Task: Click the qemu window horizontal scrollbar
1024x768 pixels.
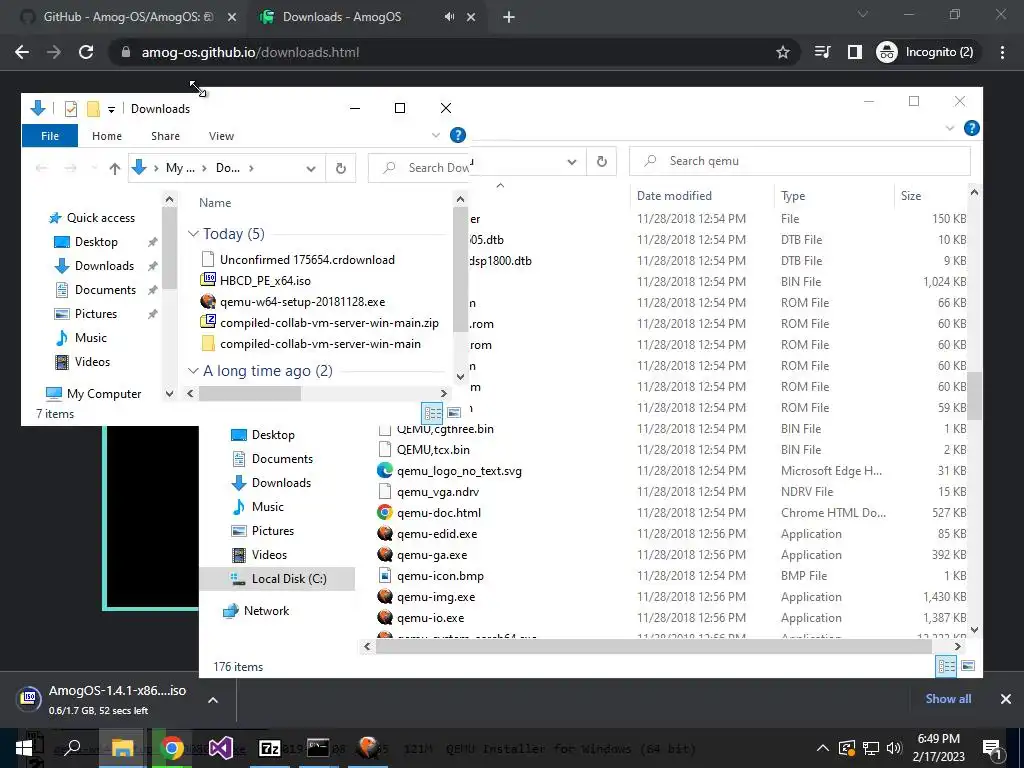Action: [x=653, y=647]
